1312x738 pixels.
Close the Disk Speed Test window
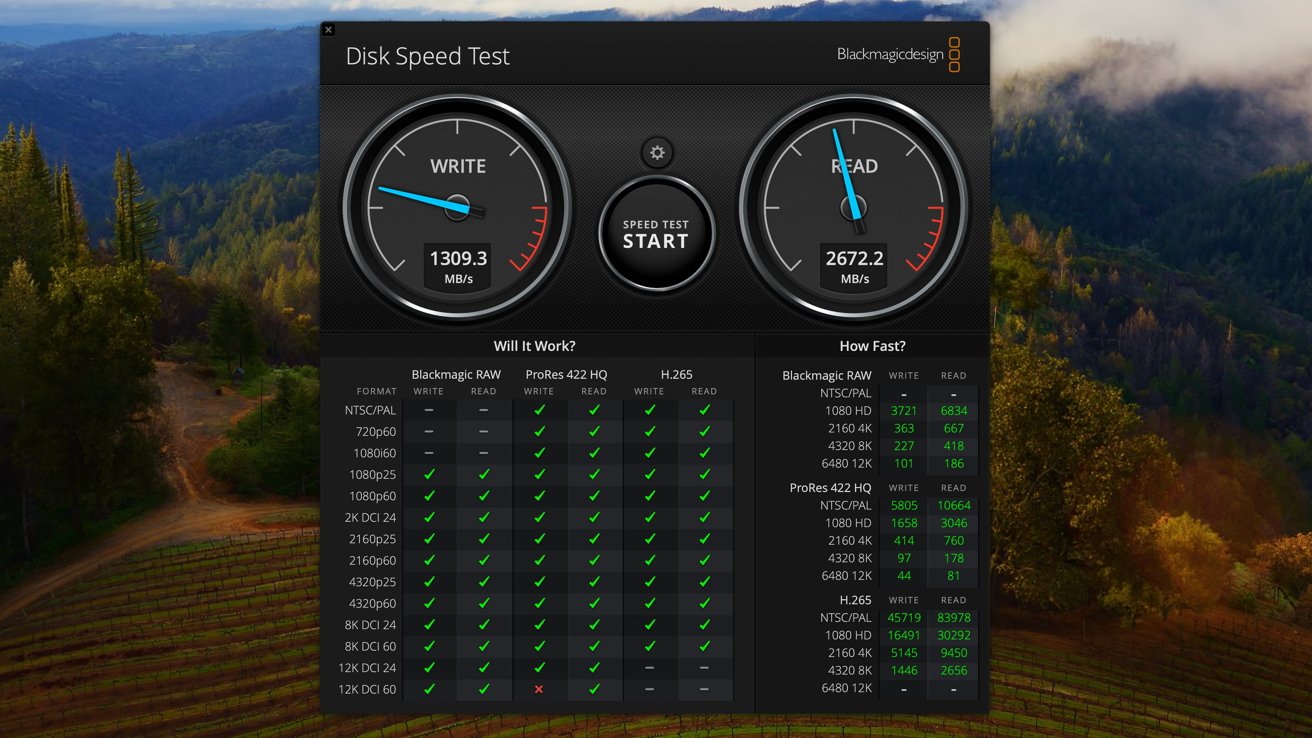[328, 30]
